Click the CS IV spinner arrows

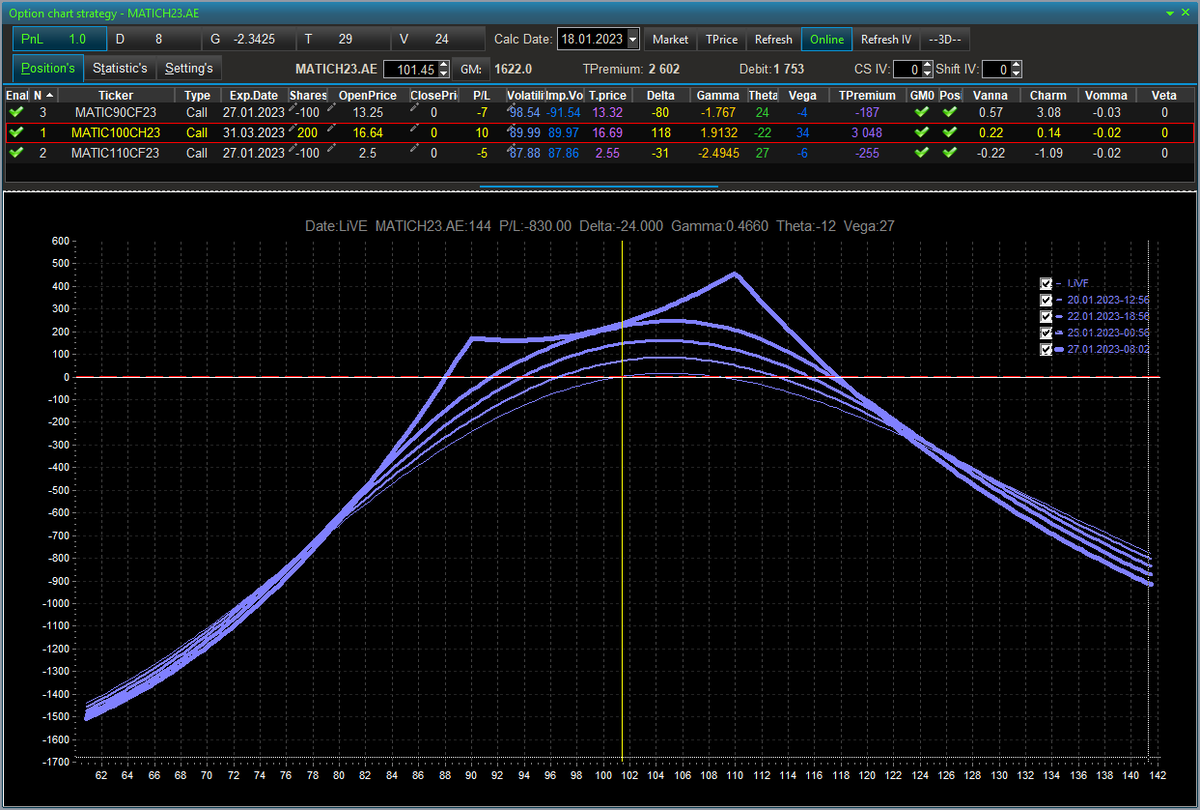pos(927,69)
